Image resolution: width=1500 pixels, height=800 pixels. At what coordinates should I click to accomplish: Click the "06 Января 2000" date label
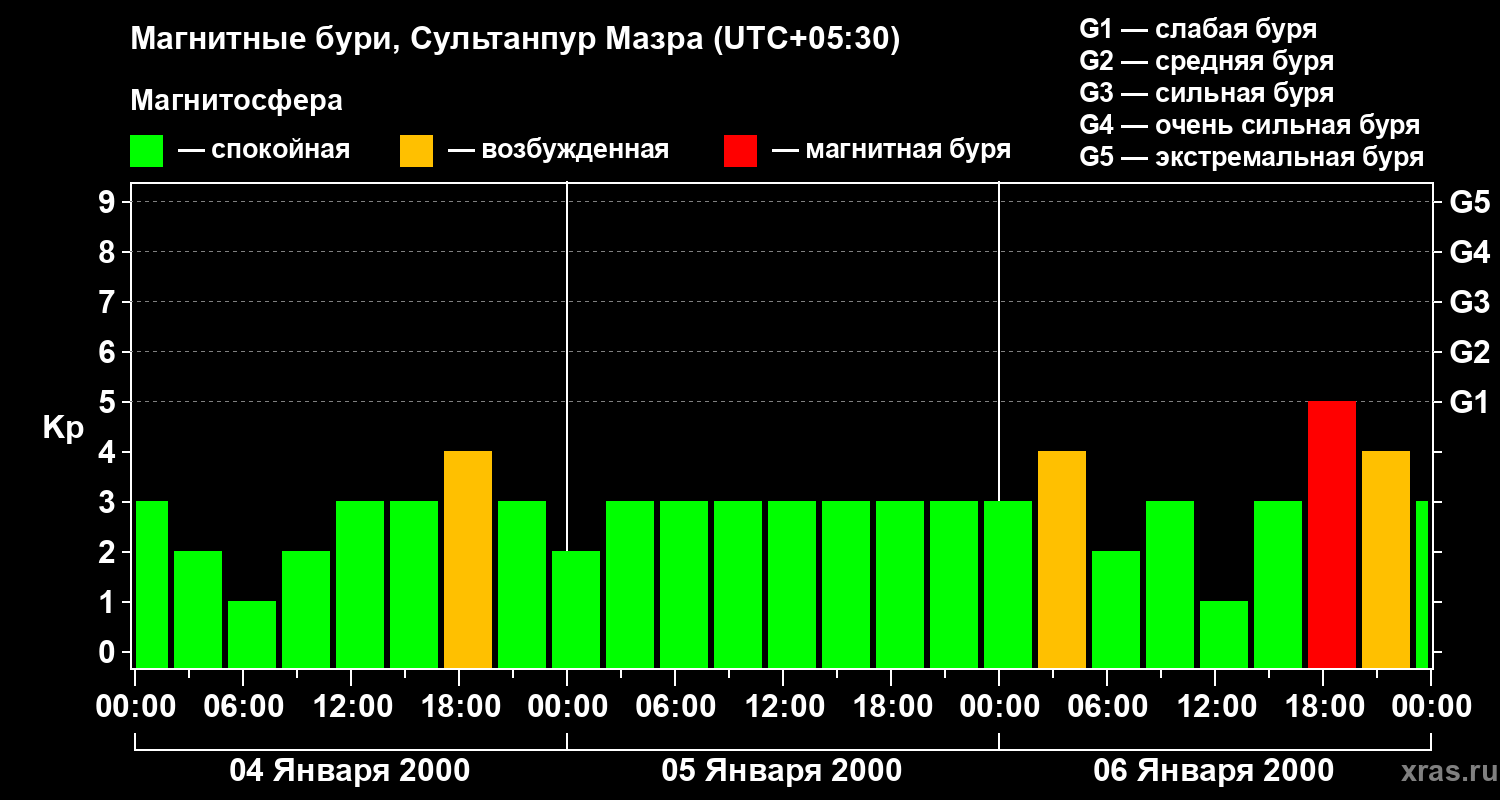(x=1214, y=771)
